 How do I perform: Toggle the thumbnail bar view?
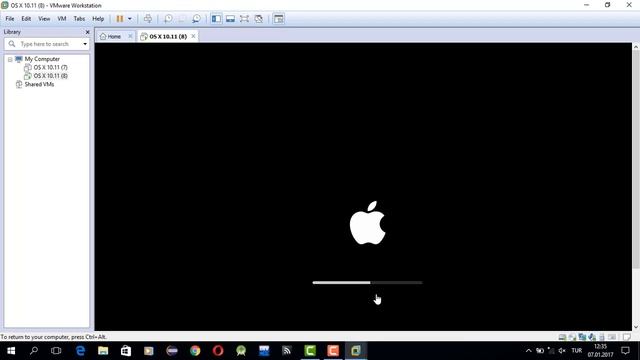point(230,19)
